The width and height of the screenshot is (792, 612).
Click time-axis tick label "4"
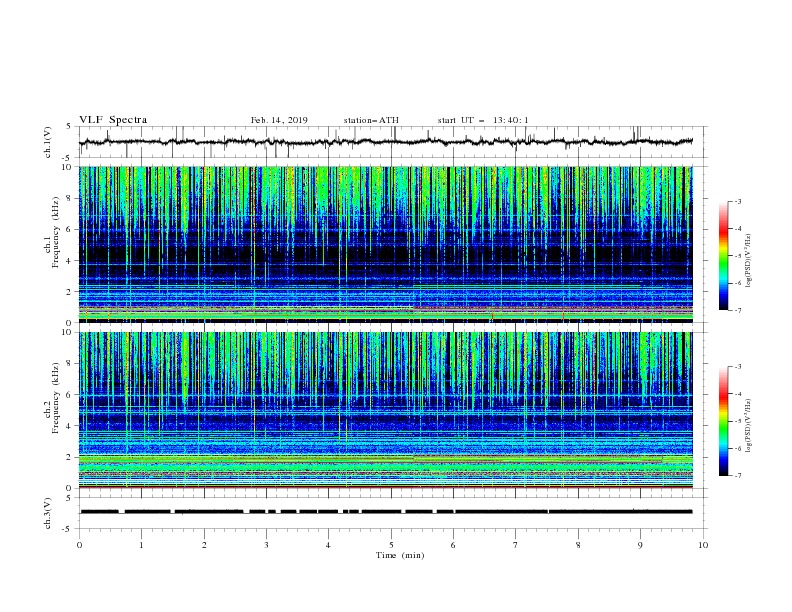point(328,545)
